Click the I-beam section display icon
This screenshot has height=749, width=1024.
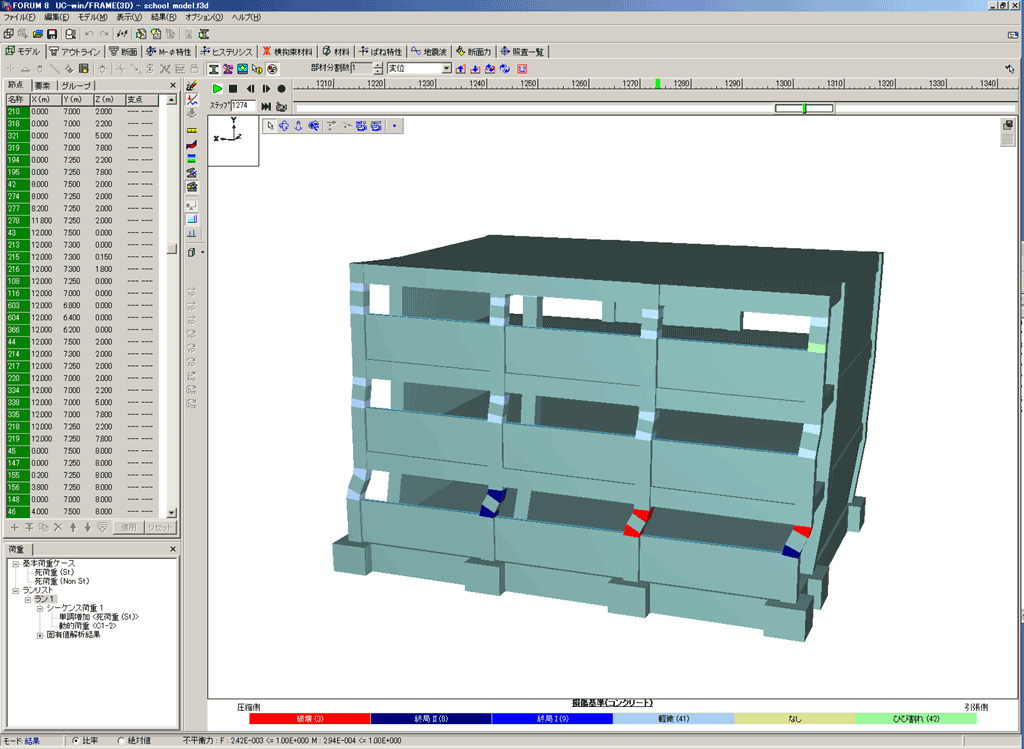(x=213, y=68)
